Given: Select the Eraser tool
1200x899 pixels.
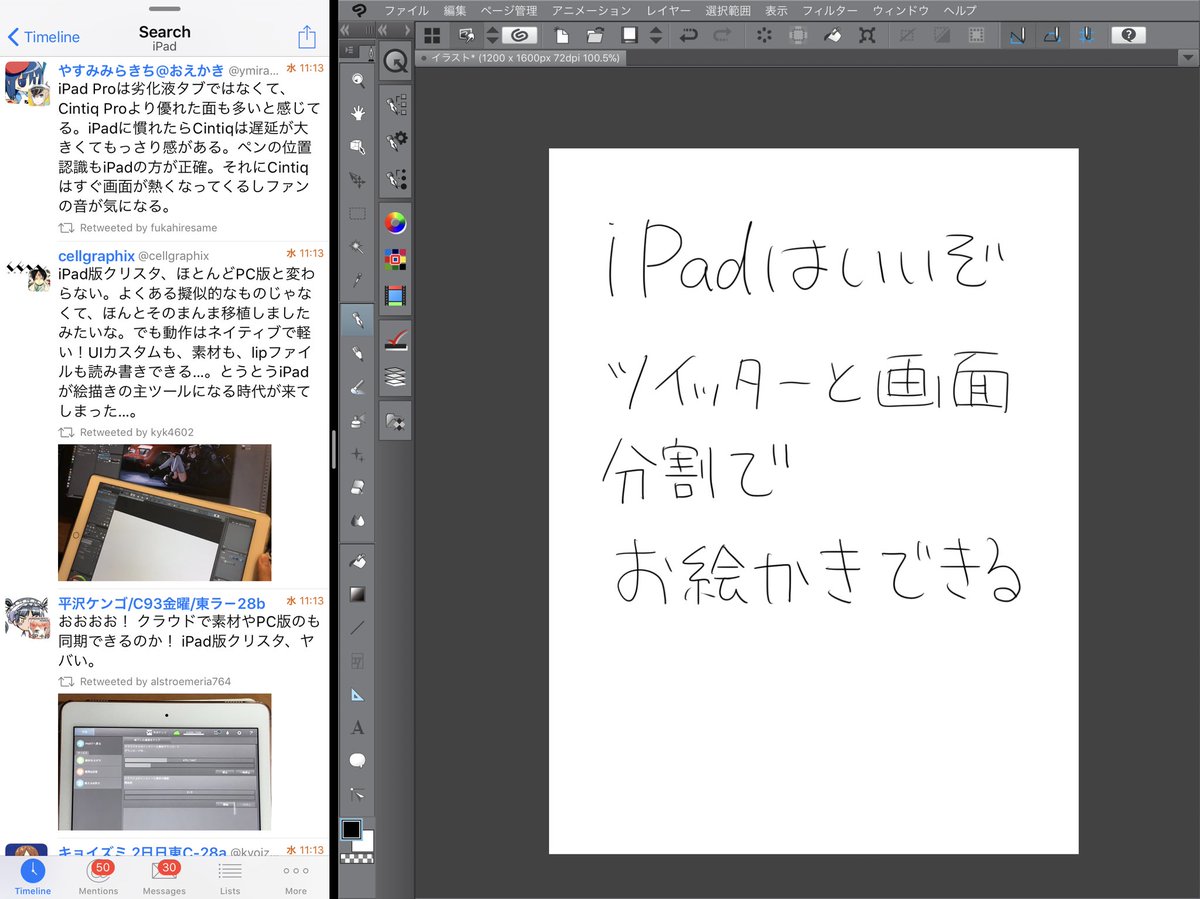Looking at the screenshot, I should [358, 487].
